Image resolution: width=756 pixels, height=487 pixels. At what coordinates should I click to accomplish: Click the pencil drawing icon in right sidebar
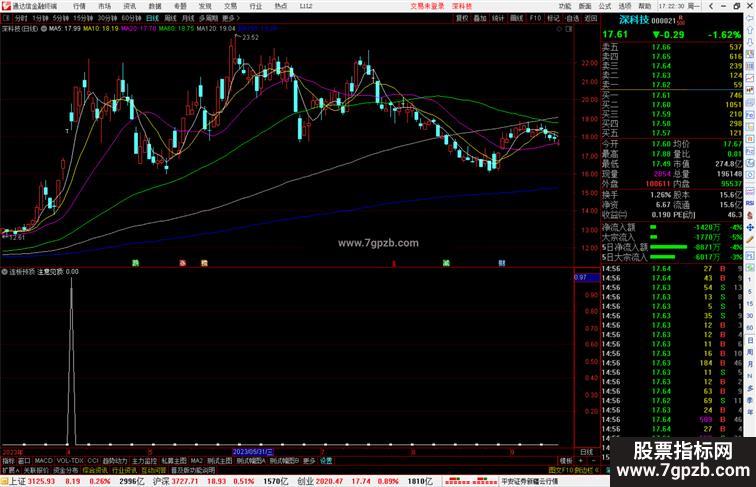pos(750,240)
